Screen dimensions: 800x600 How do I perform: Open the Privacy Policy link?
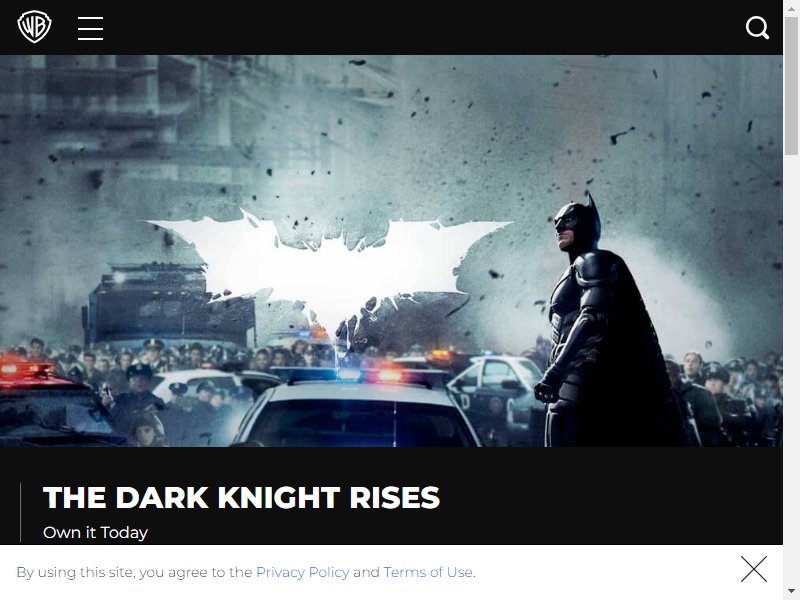click(303, 572)
